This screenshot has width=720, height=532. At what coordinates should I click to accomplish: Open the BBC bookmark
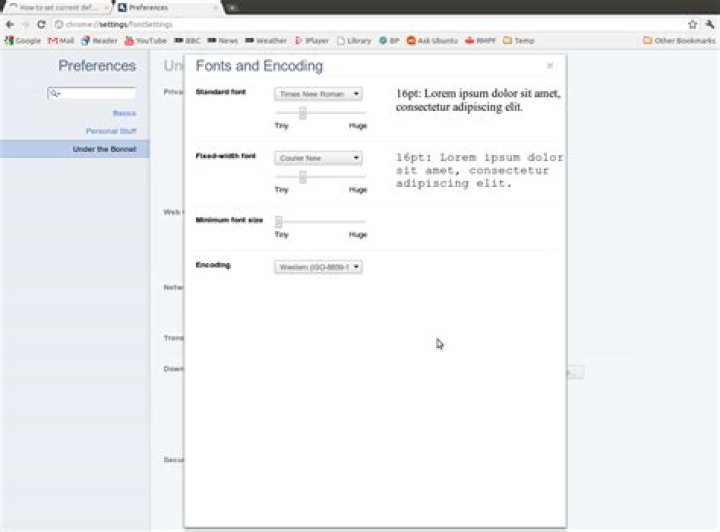tap(187, 41)
